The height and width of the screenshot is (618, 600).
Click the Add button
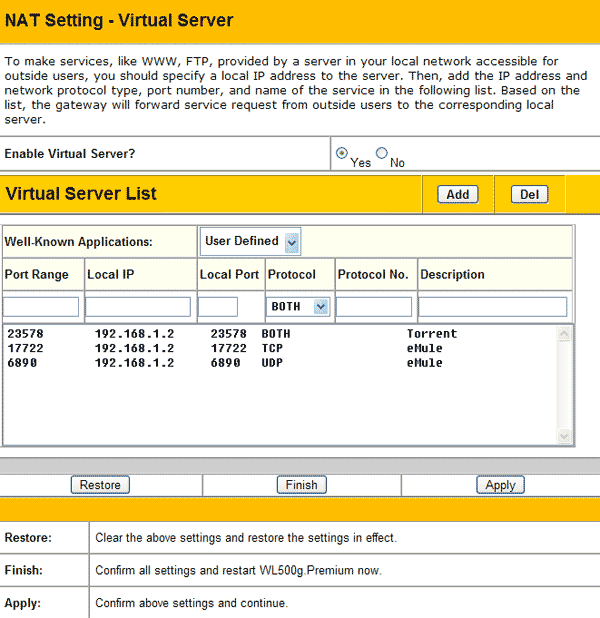click(457, 195)
